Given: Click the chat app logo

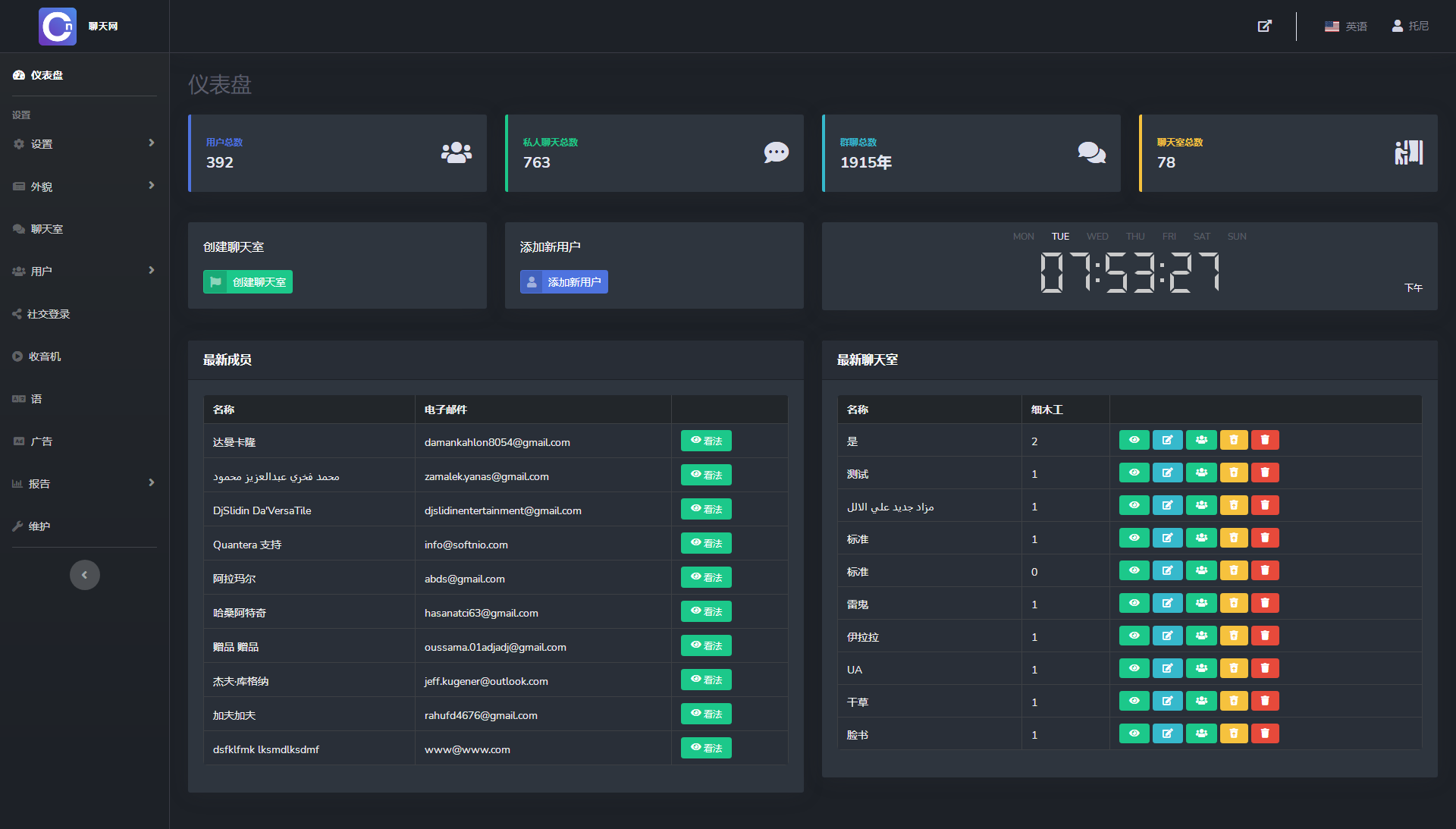Looking at the screenshot, I should (58, 27).
